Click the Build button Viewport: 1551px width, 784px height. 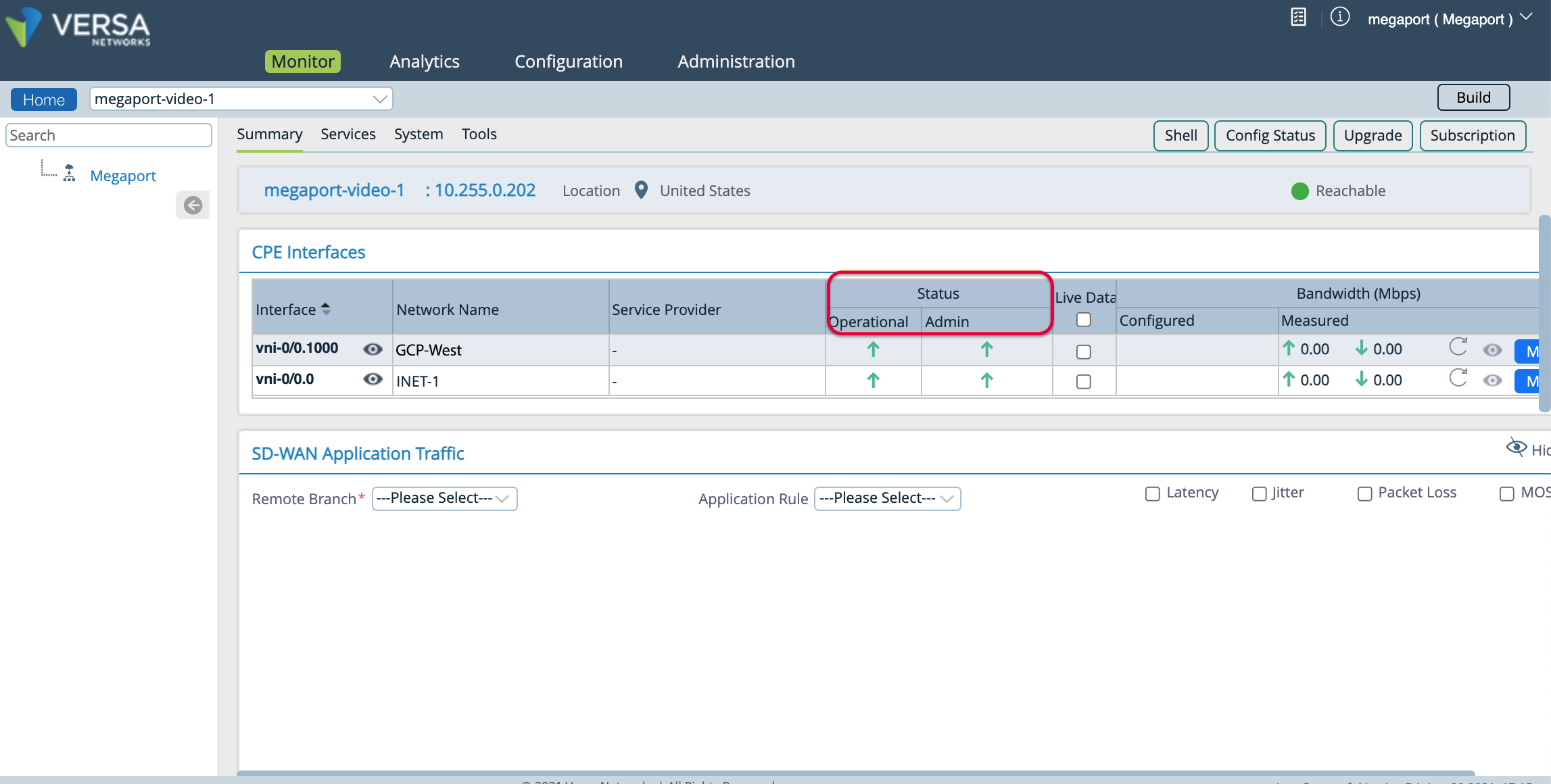pos(1473,97)
